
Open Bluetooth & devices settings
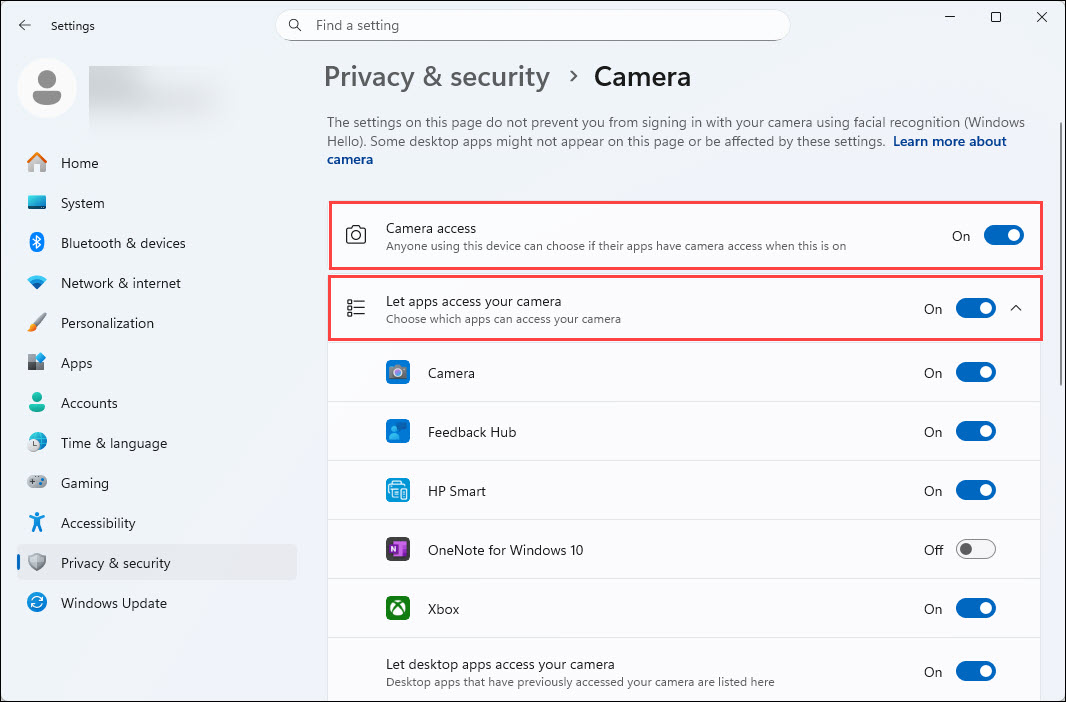coord(123,243)
